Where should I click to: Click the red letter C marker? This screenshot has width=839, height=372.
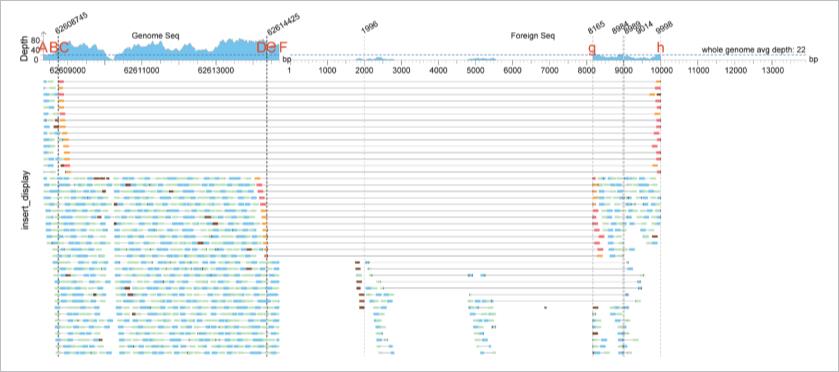[x=64, y=48]
